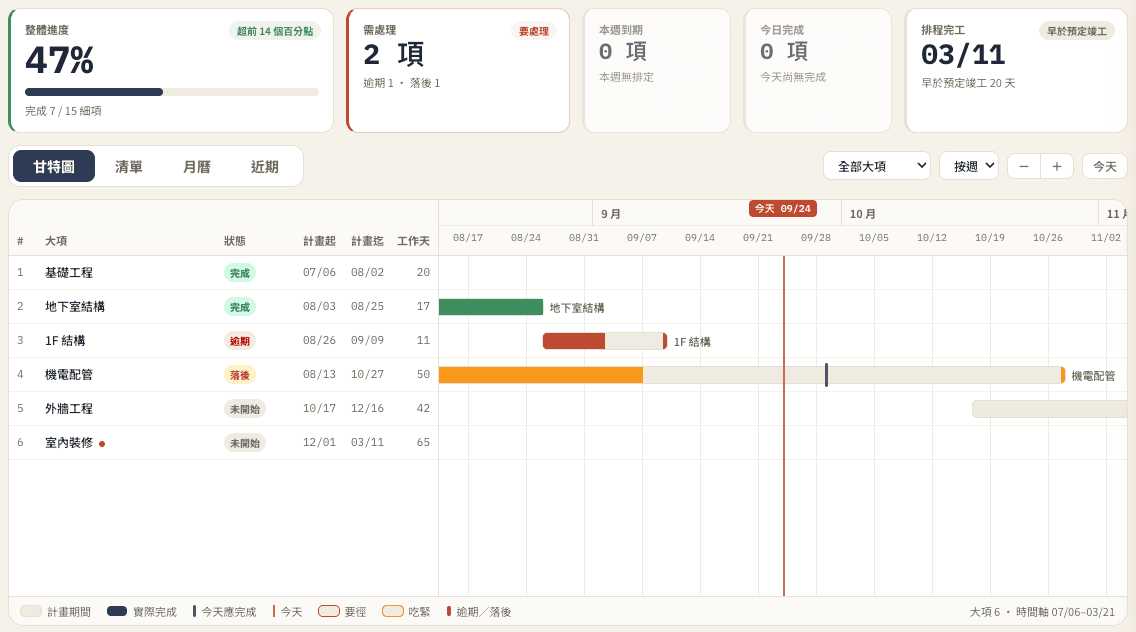Sort by the 工作天 column header
Viewport: 1136px width, 632px height.
tap(413, 241)
